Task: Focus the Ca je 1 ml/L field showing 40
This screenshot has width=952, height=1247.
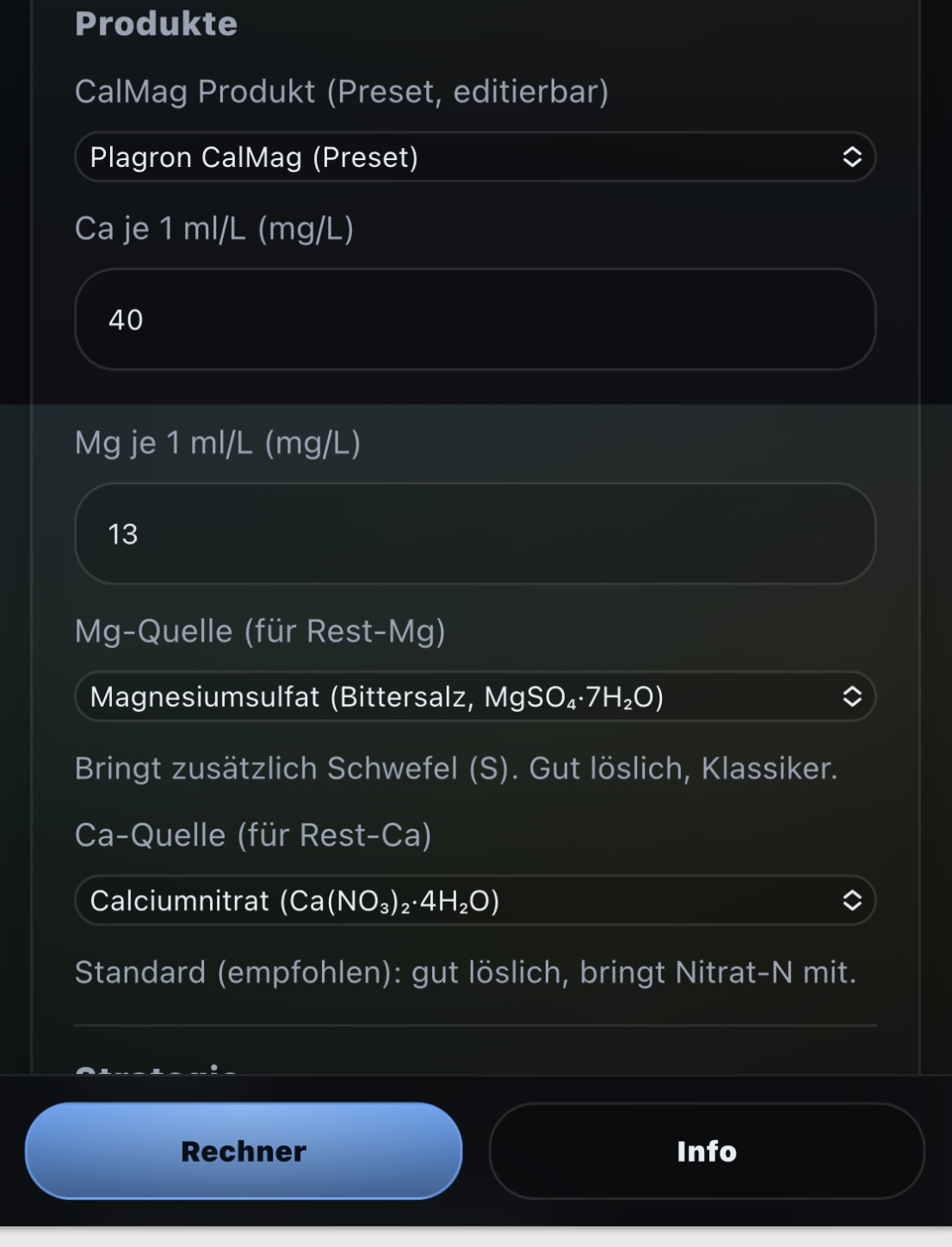Action: (475, 319)
